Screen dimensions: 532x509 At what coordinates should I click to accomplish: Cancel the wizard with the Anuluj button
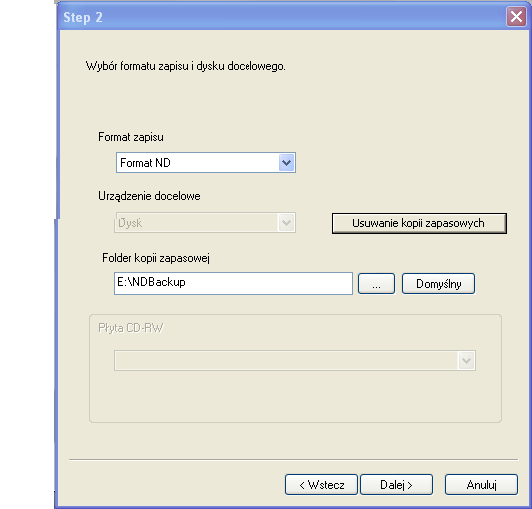[481, 485]
